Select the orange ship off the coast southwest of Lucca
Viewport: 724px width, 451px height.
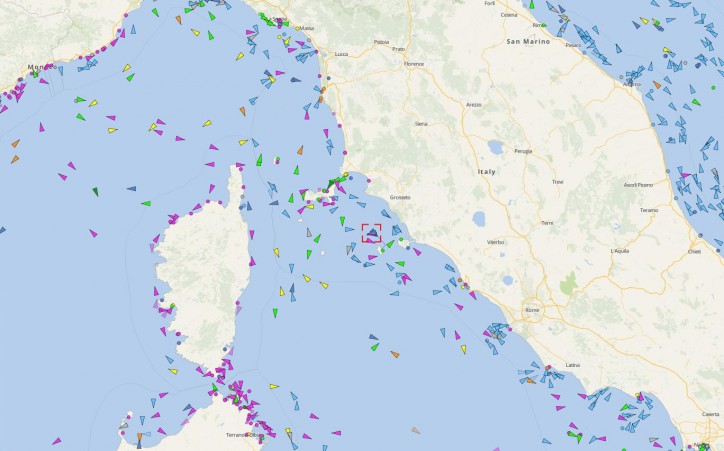pos(242,111)
